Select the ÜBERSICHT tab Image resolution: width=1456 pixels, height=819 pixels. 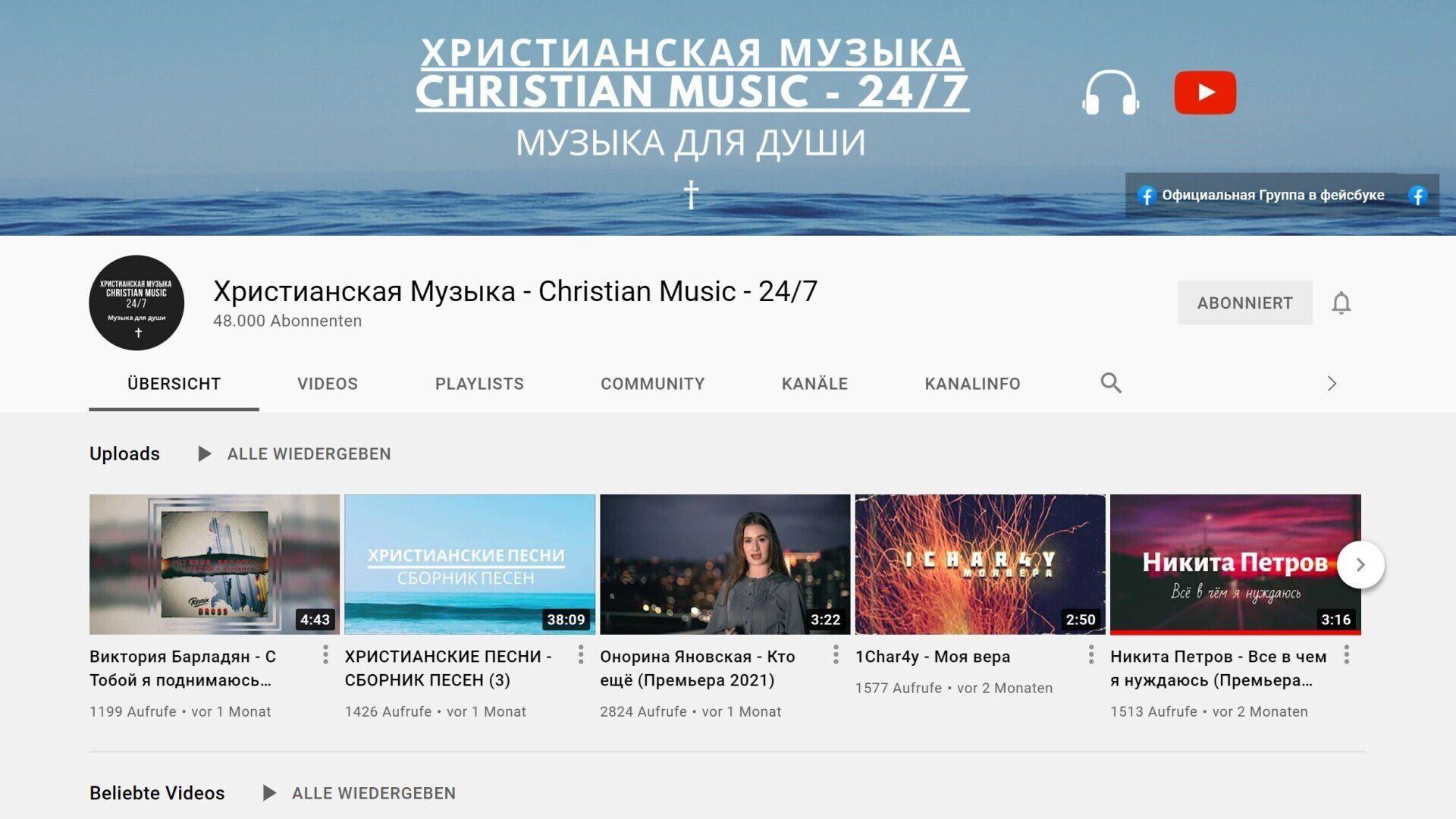[x=174, y=384]
